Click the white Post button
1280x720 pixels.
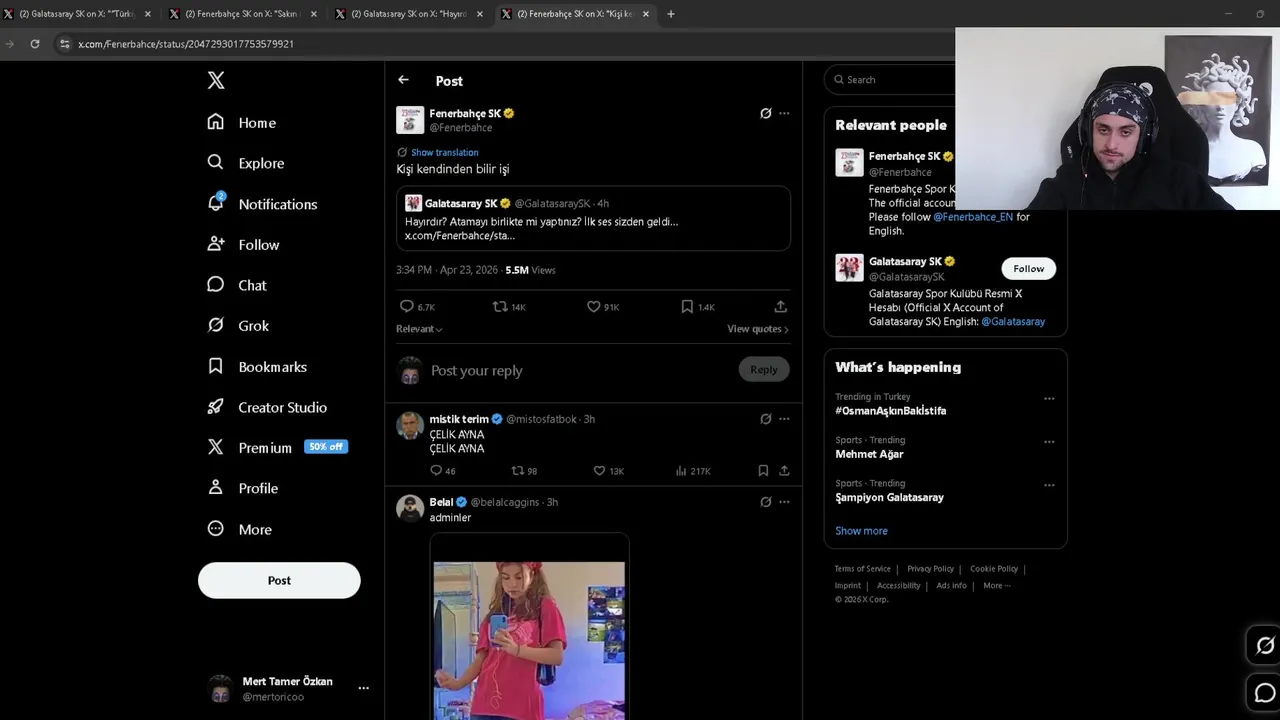coord(279,580)
